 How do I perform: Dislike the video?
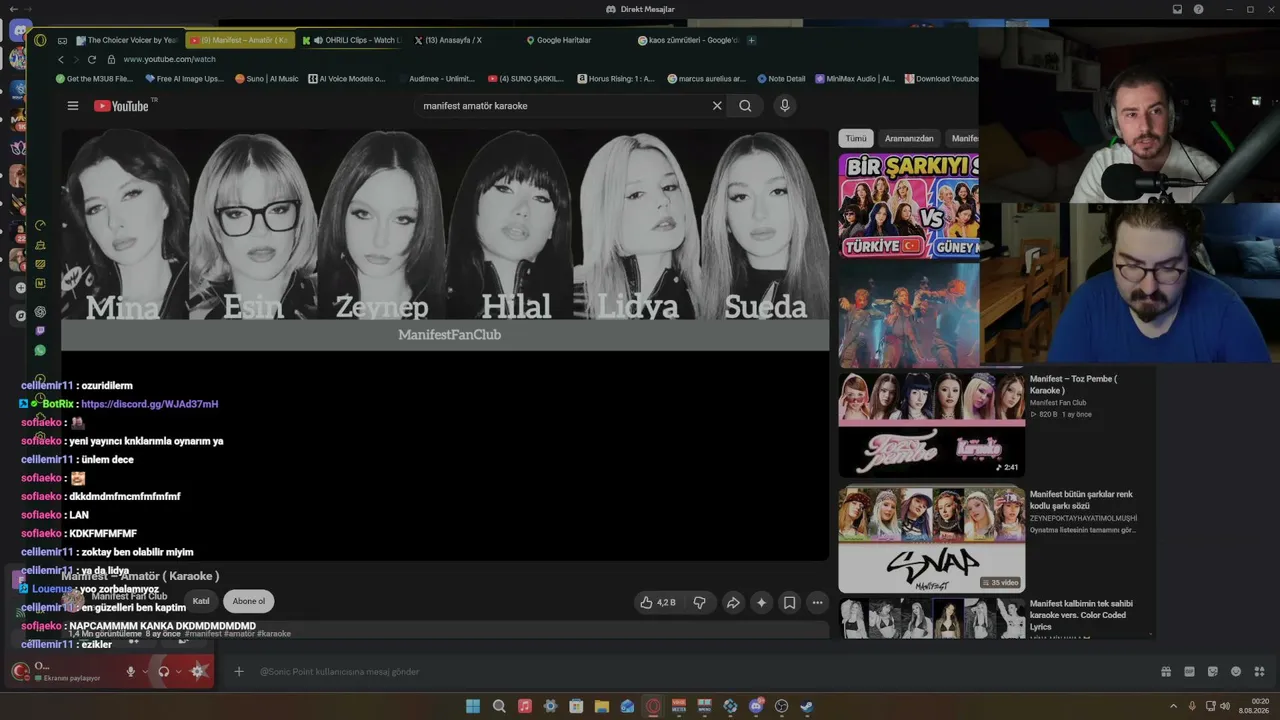[699, 602]
